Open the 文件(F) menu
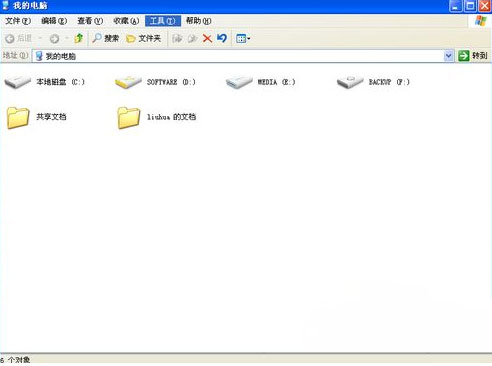 point(18,21)
